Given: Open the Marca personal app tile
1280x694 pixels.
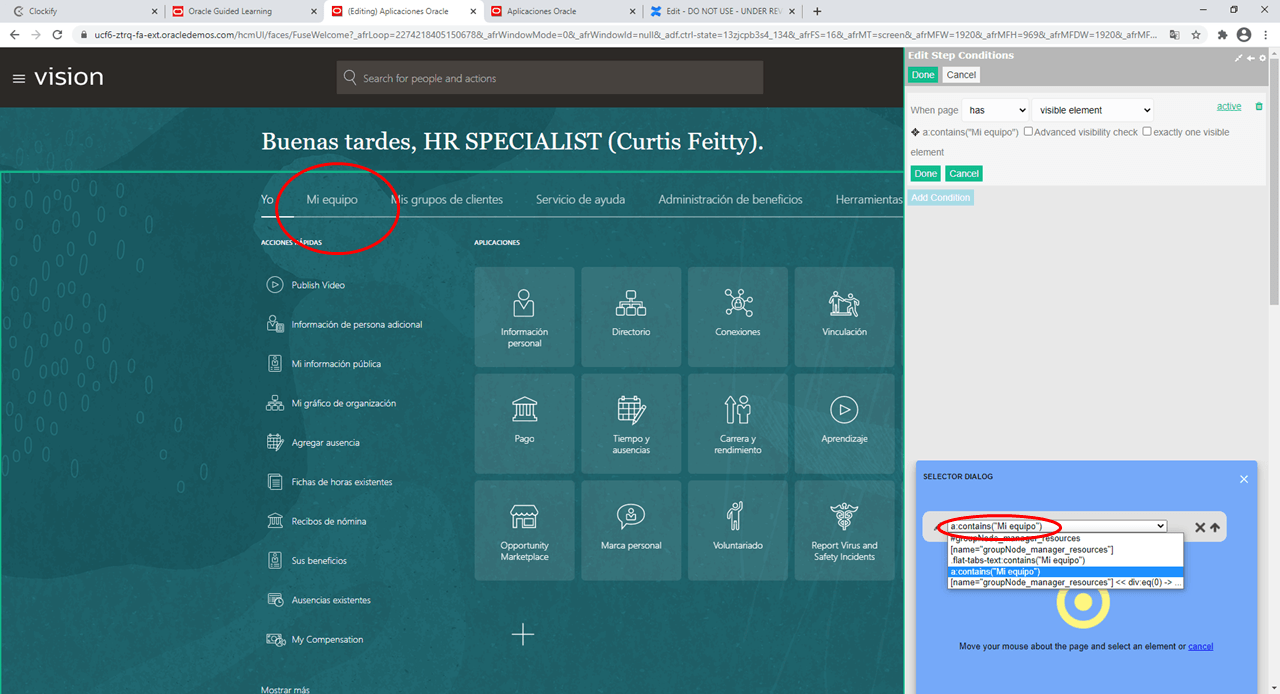Looking at the screenshot, I should coord(631,530).
